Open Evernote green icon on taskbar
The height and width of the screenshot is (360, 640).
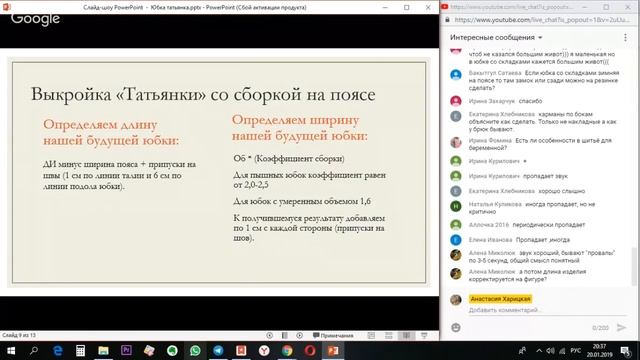(x=172, y=351)
